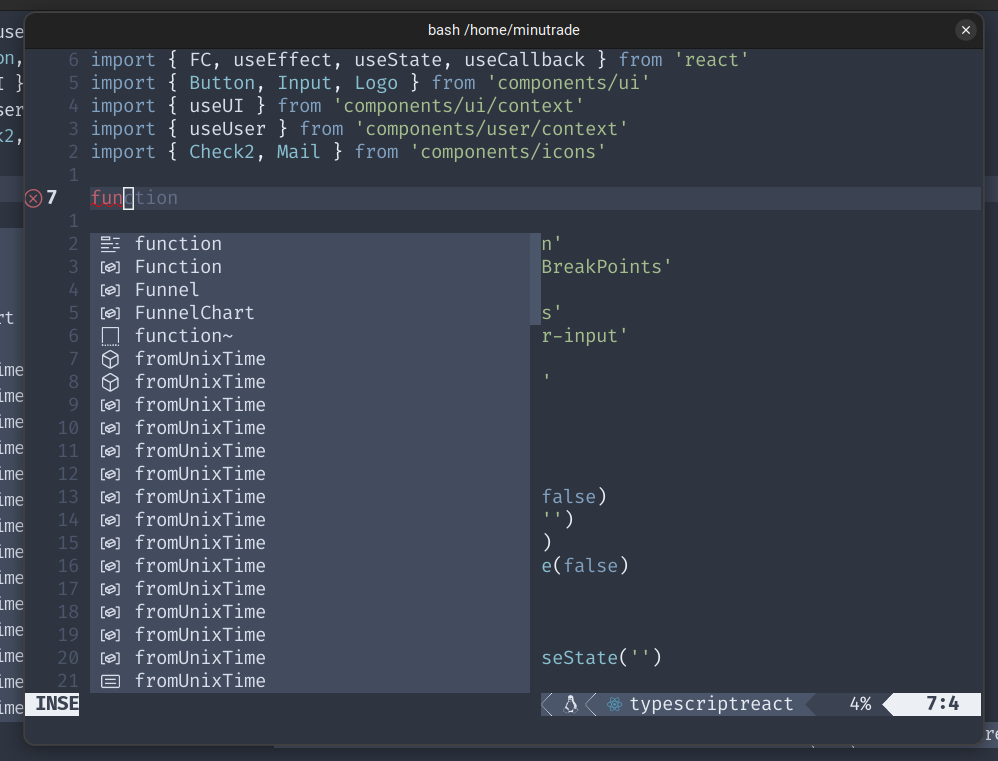Click the symbol icon beside capitalized 'Function'
The width and height of the screenshot is (998, 761).
point(110,267)
